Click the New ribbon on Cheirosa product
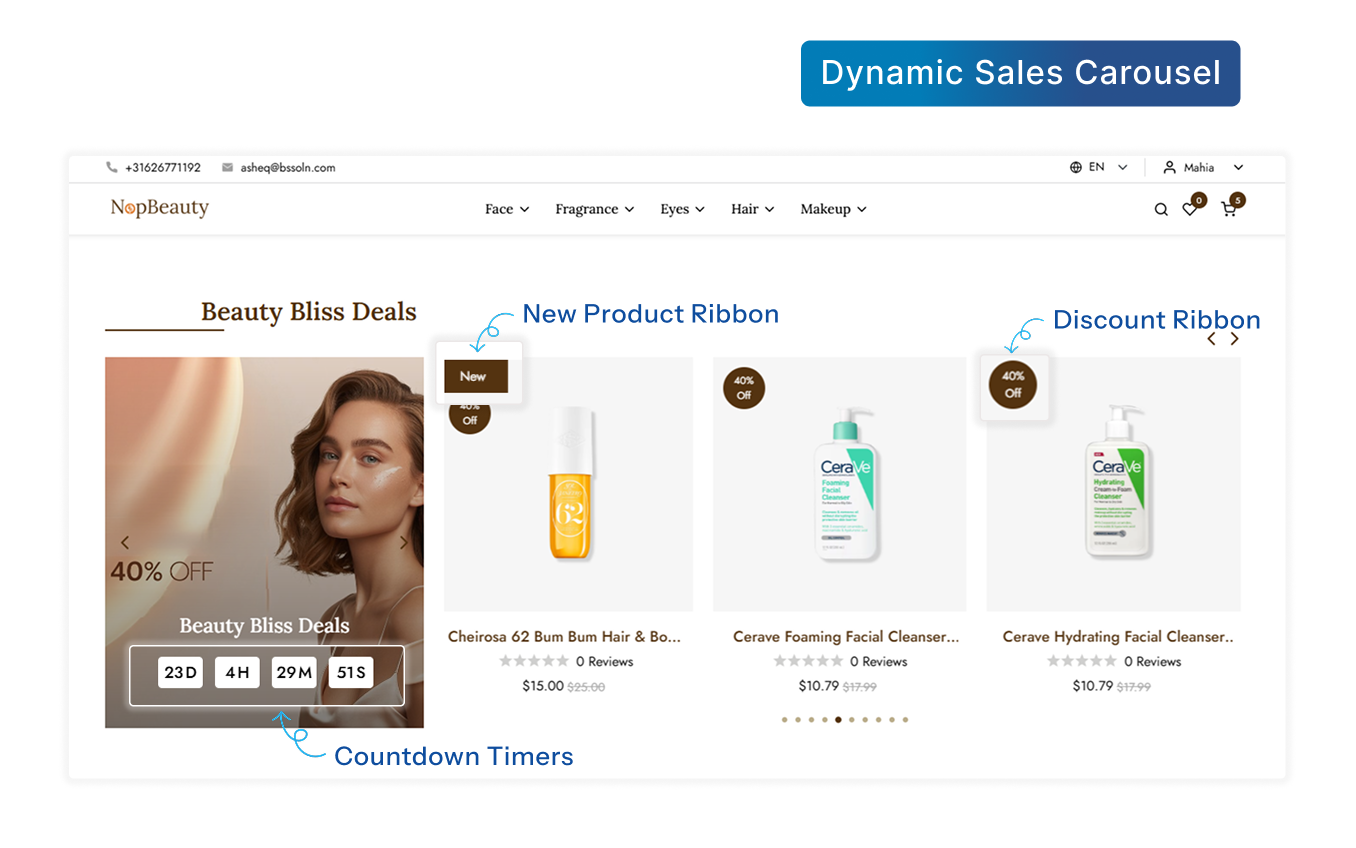 [476, 376]
